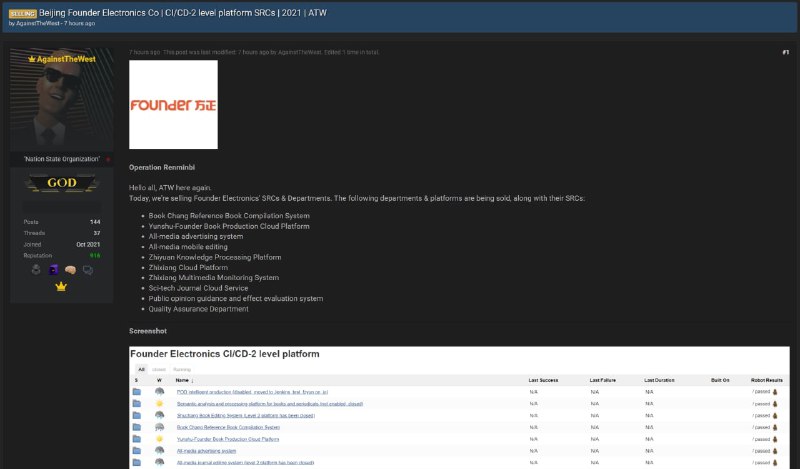This screenshot has width=800, height=469.
Task: Click the Last Failure column header
Action: pos(603,380)
